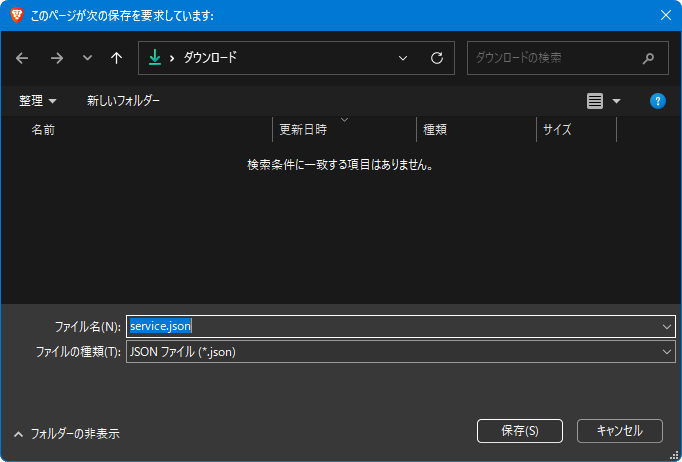682x462 pixels.
Task: Open the recent locations dropdown arrow
Action: 87,58
